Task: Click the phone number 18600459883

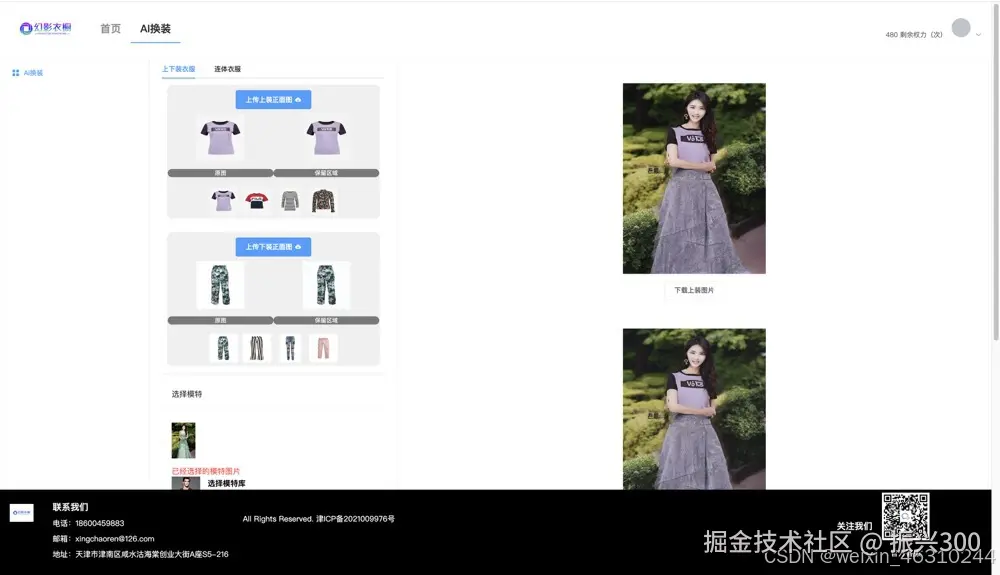Action: pyautogui.click(x=99, y=523)
